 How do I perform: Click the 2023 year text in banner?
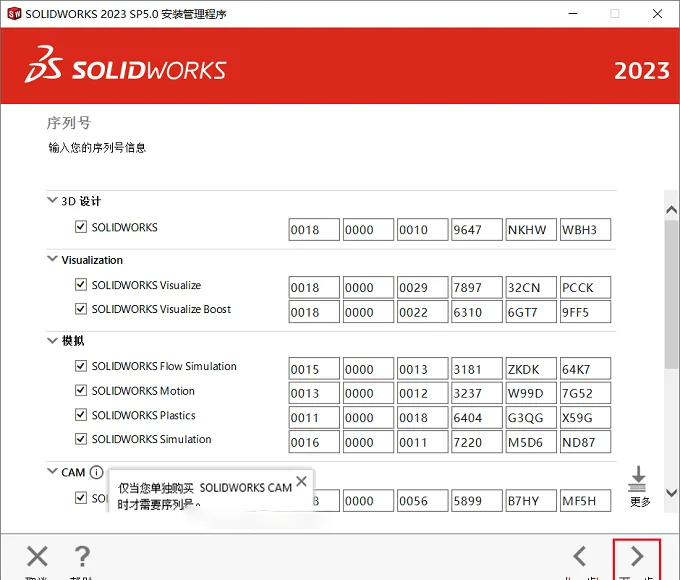642,70
